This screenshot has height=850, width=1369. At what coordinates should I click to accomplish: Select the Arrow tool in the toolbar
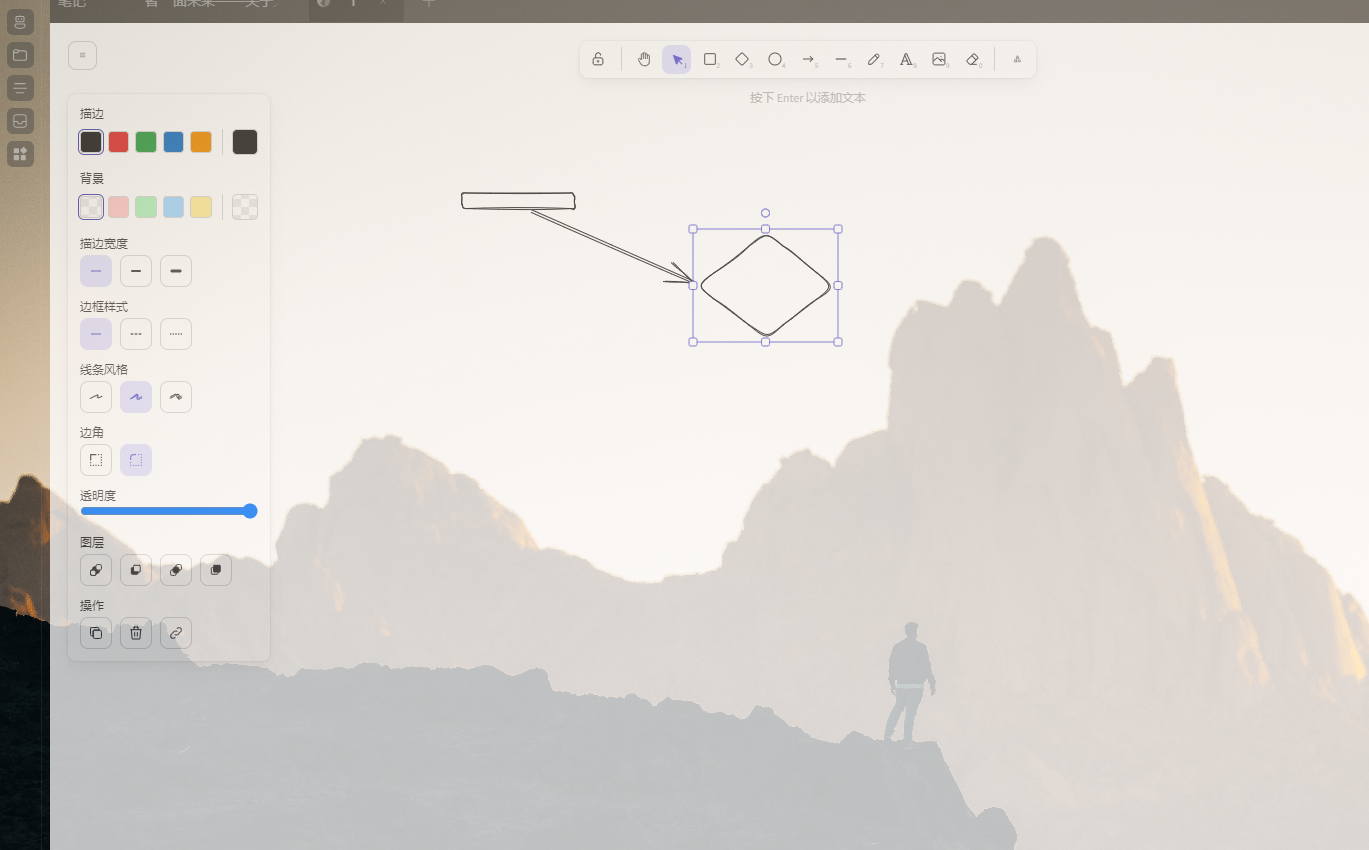coord(808,60)
